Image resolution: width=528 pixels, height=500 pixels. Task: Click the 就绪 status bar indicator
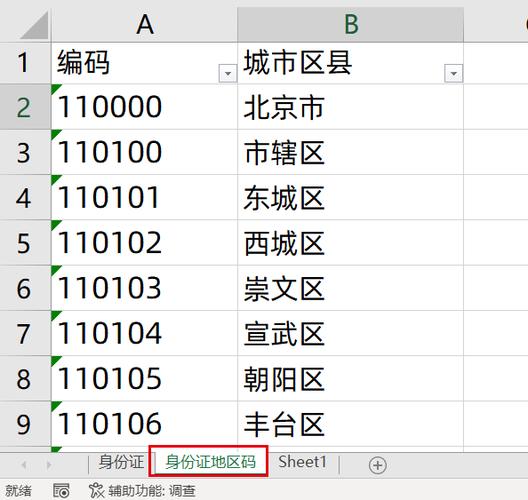click(x=18, y=491)
